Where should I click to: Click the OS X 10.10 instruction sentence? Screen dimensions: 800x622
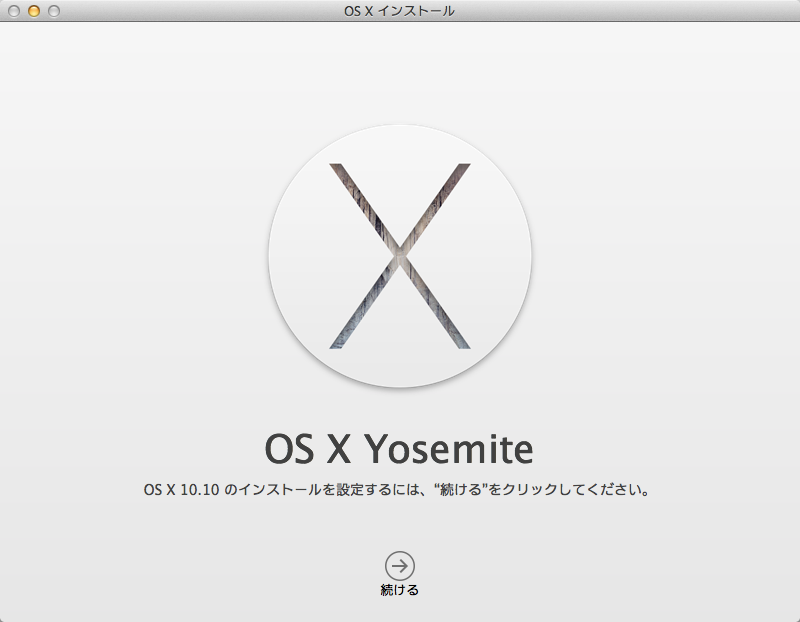tap(396, 489)
